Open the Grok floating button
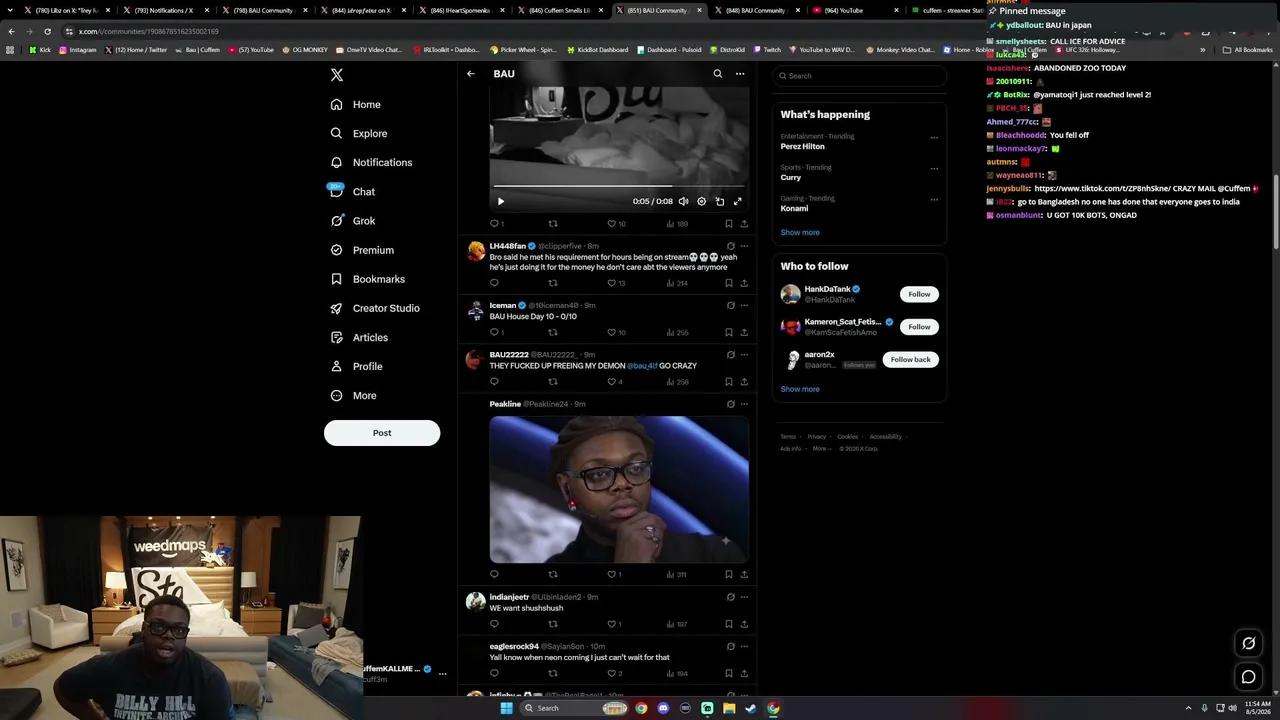The image size is (1280, 720). [x=1248, y=644]
